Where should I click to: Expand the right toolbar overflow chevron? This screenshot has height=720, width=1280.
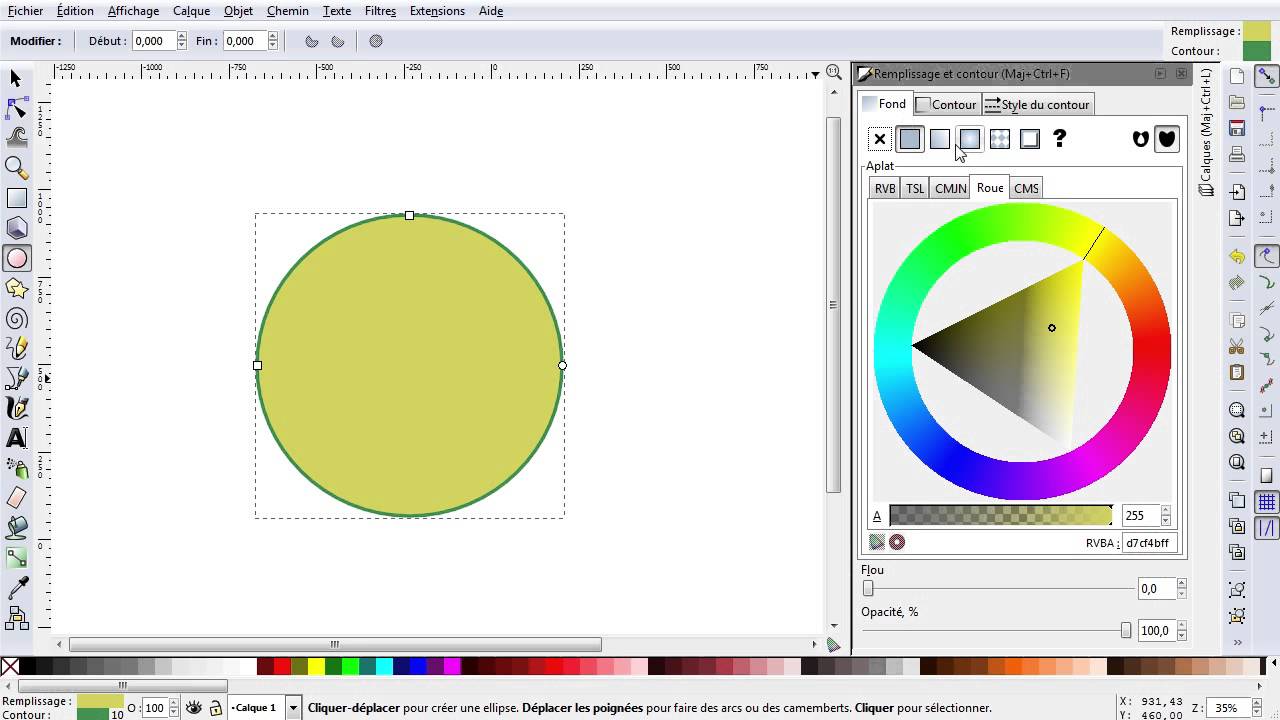click(1237, 642)
